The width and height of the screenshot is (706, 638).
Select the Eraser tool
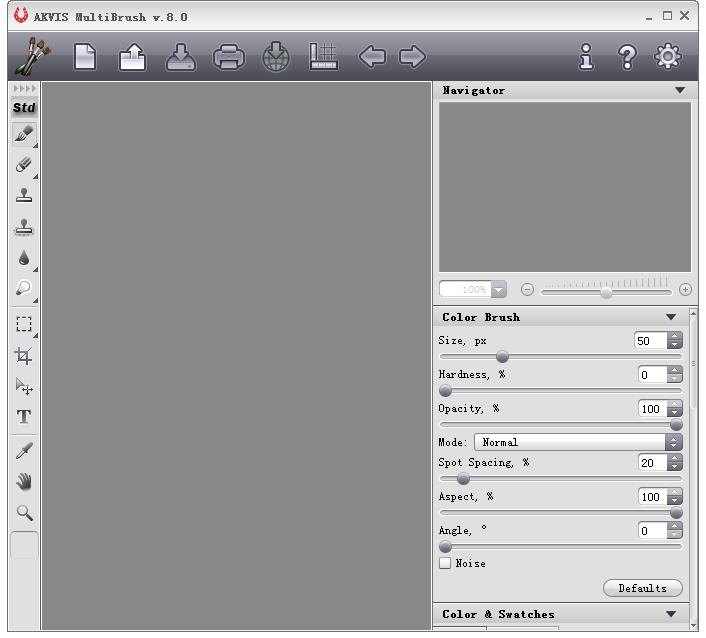tap(24, 165)
